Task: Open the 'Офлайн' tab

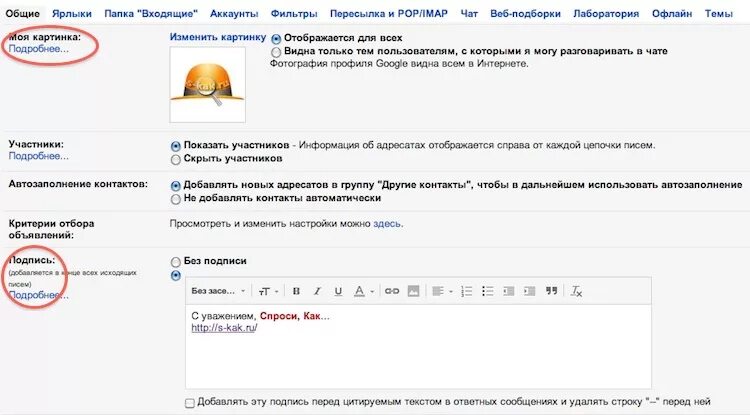Action: pyautogui.click(x=672, y=13)
